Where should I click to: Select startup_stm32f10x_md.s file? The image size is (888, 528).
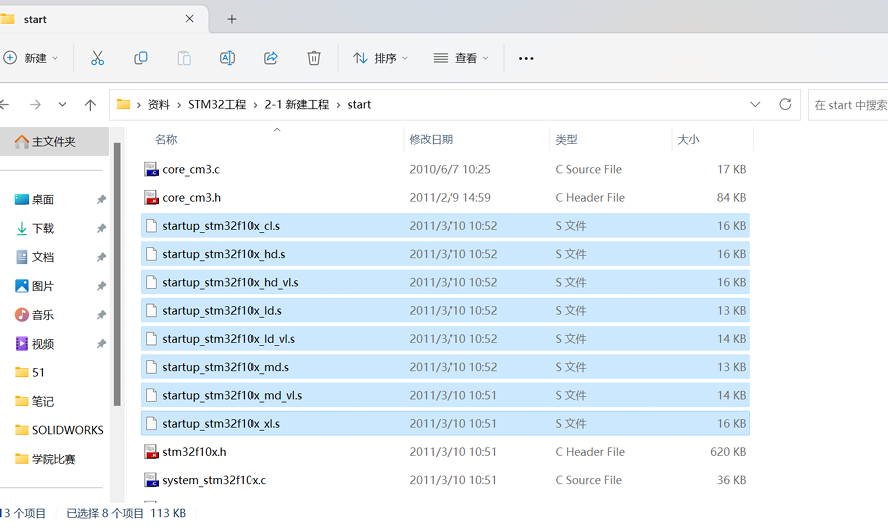(x=225, y=367)
